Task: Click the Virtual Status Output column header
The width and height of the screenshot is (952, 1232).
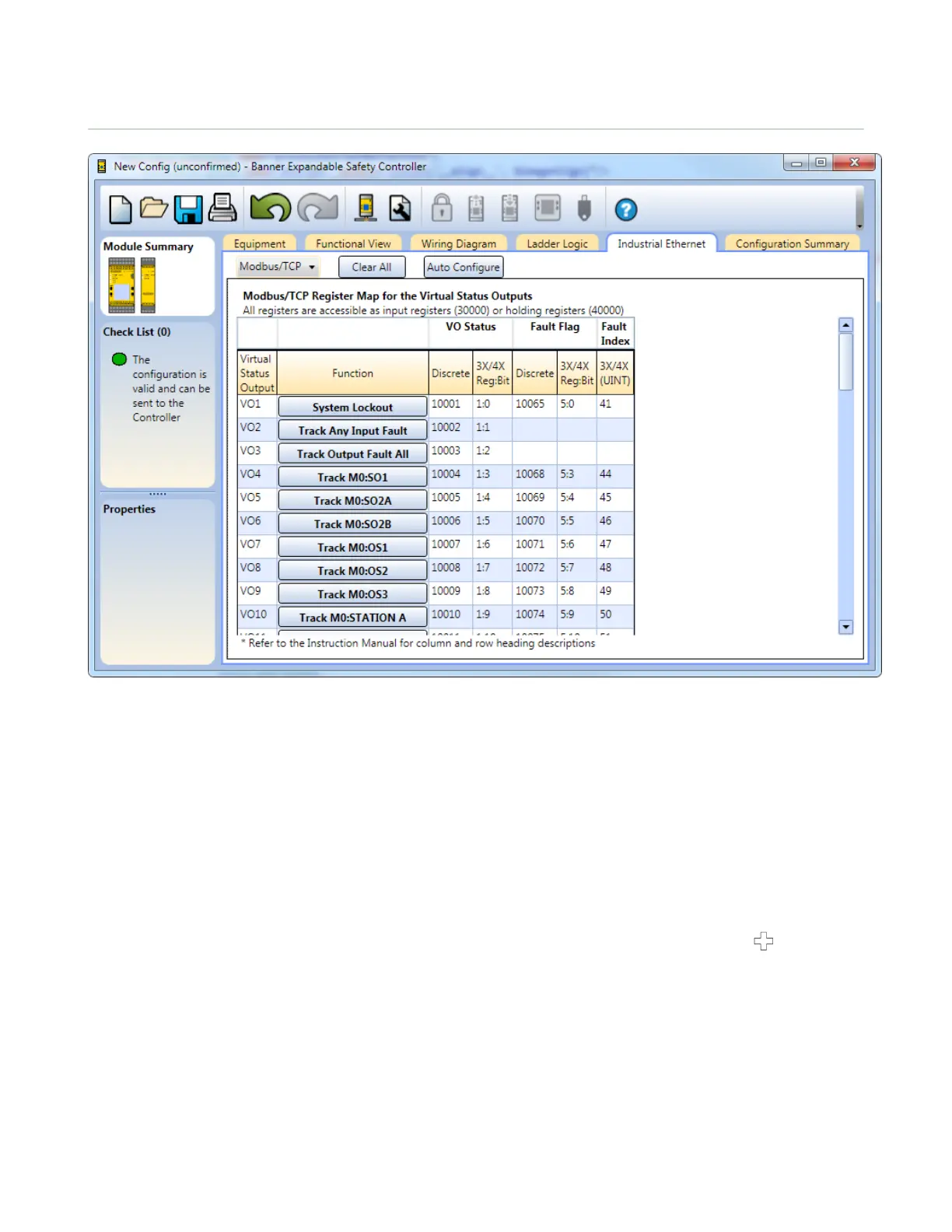Action: 257,373
